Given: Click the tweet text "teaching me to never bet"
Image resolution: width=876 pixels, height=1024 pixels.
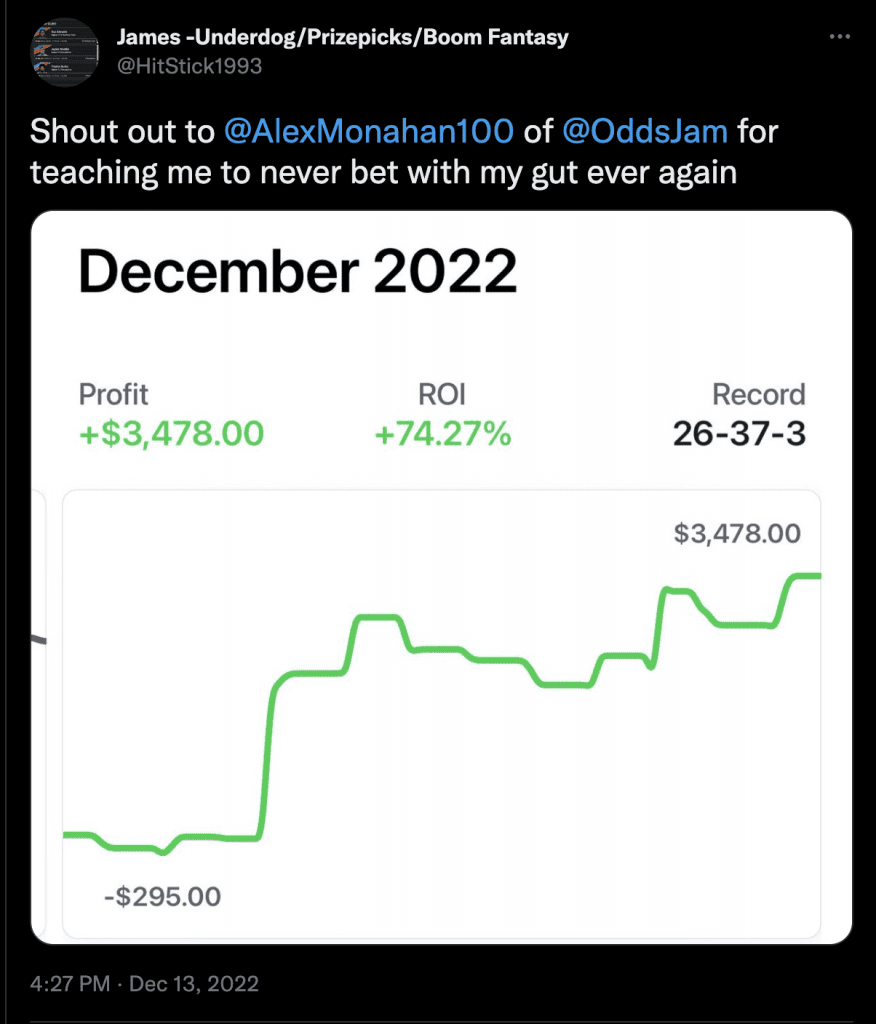Looking at the screenshot, I should coord(210,173).
